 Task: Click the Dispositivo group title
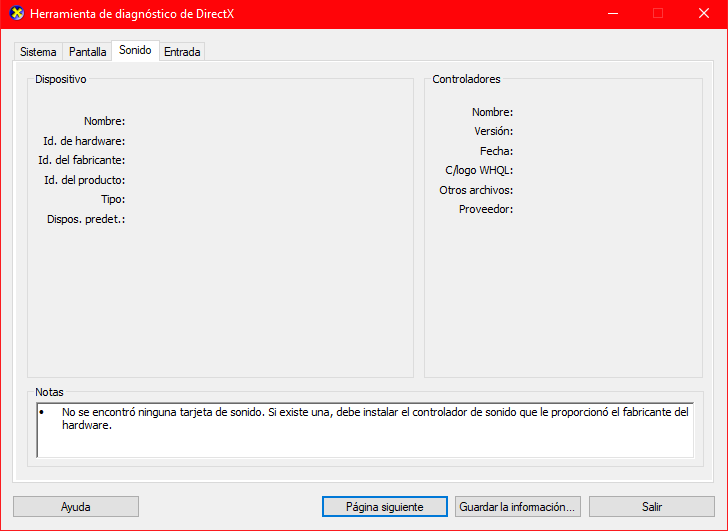(x=61, y=79)
